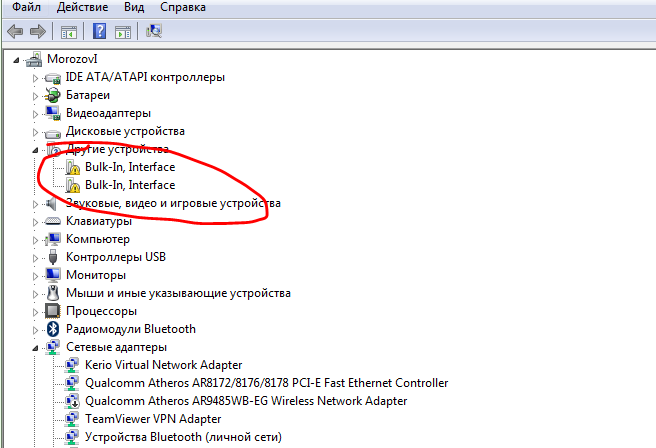Click warning icon of second Bulk-In, Interface
Image resolution: width=656 pixels, height=448 pixels.
tap(72, 185)
